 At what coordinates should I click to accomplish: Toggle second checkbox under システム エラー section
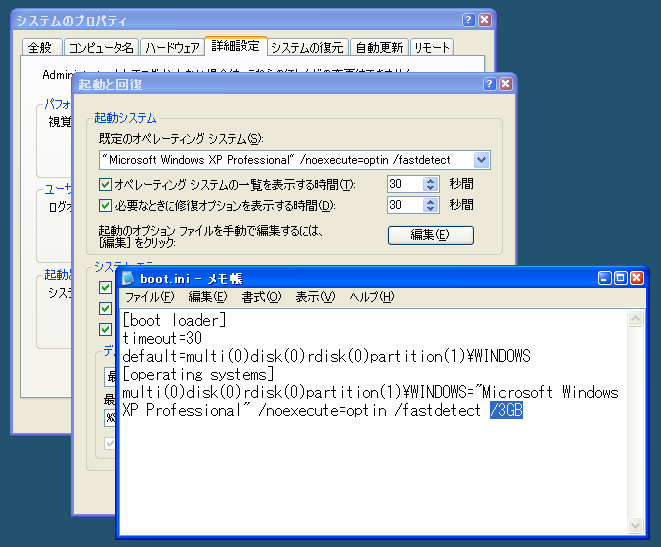[105, 308]
